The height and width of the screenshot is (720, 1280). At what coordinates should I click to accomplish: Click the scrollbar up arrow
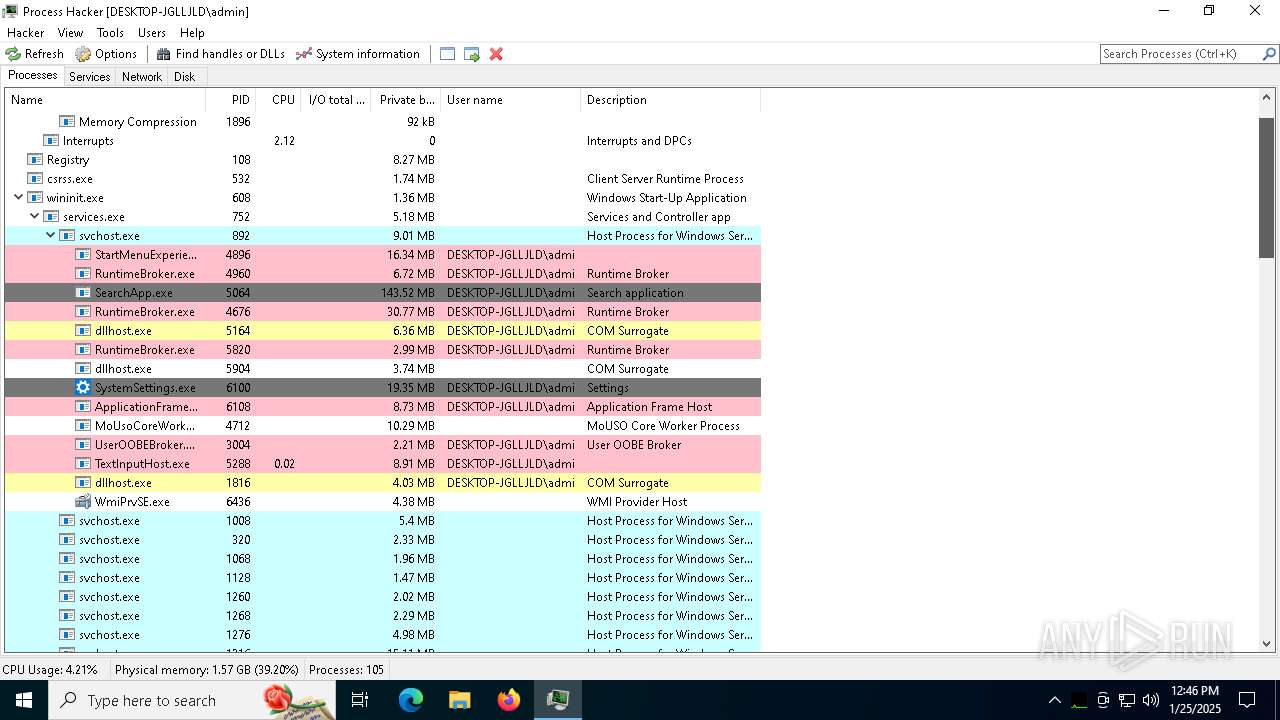tap(1266, 98)
